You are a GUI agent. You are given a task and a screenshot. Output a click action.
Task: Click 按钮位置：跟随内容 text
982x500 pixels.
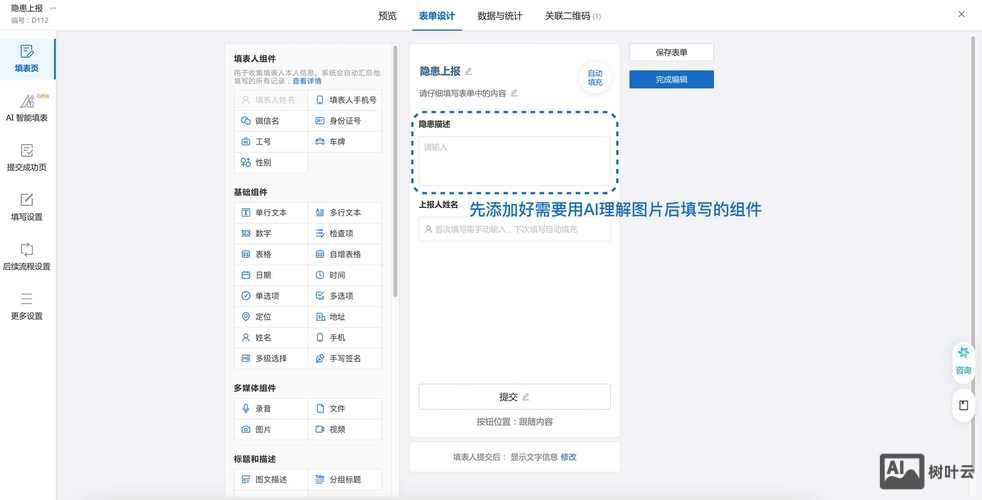click(x=514, y=422)
